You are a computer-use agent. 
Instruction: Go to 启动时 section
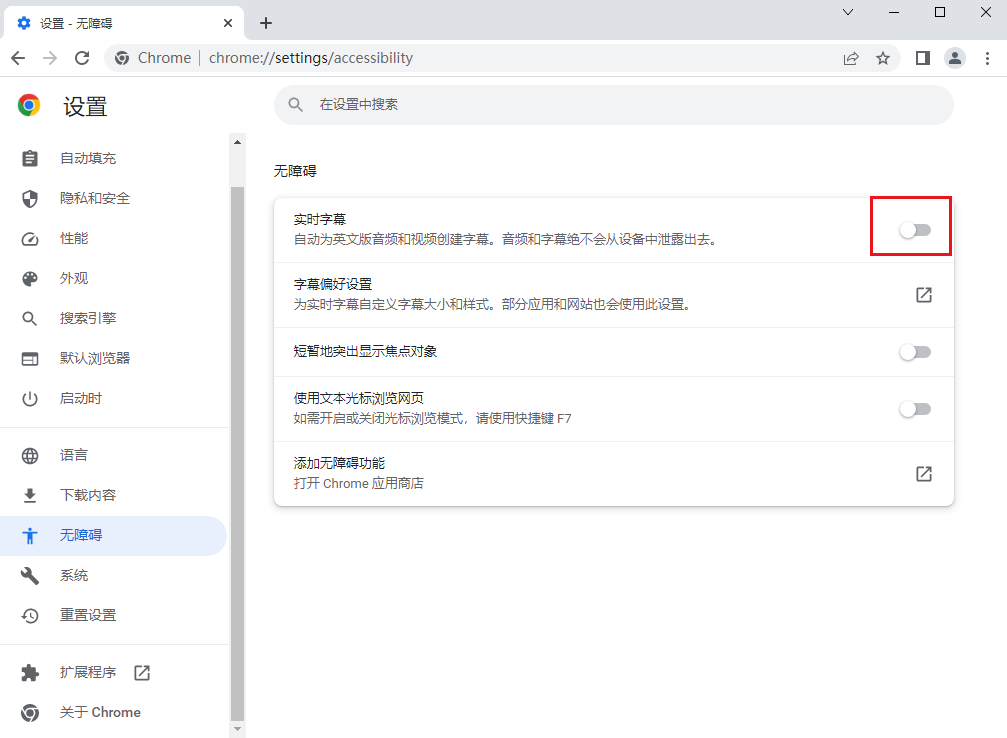[113, 398]
